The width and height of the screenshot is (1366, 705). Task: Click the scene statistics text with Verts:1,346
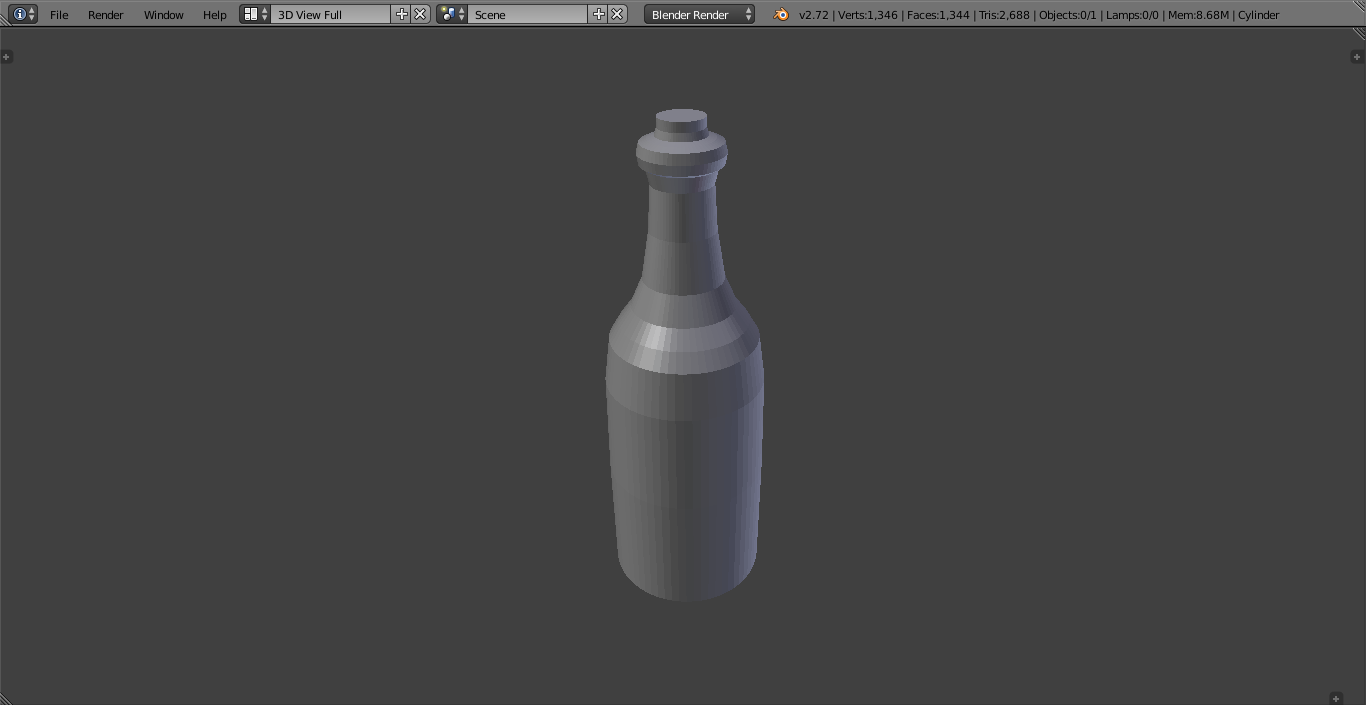coord(1039,15)
